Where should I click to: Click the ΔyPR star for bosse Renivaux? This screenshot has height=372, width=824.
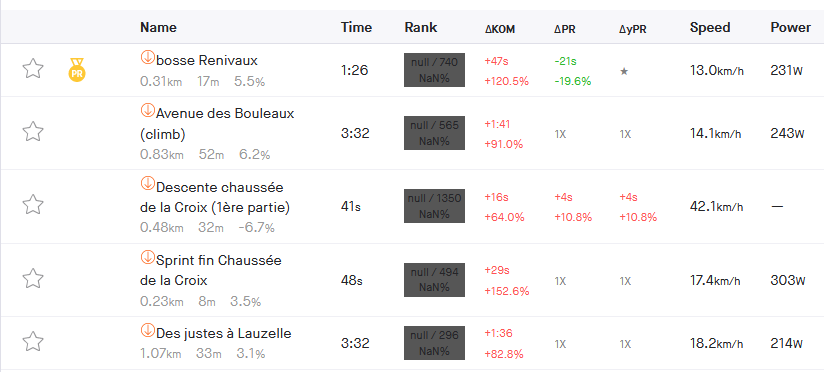pyautogui.click(x=624, y=71)
